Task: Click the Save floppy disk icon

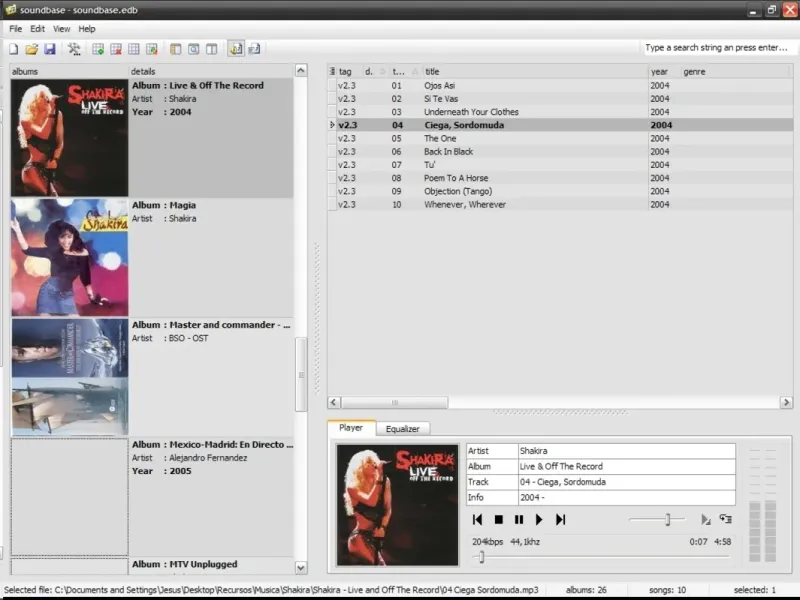Action: point(49,48)
